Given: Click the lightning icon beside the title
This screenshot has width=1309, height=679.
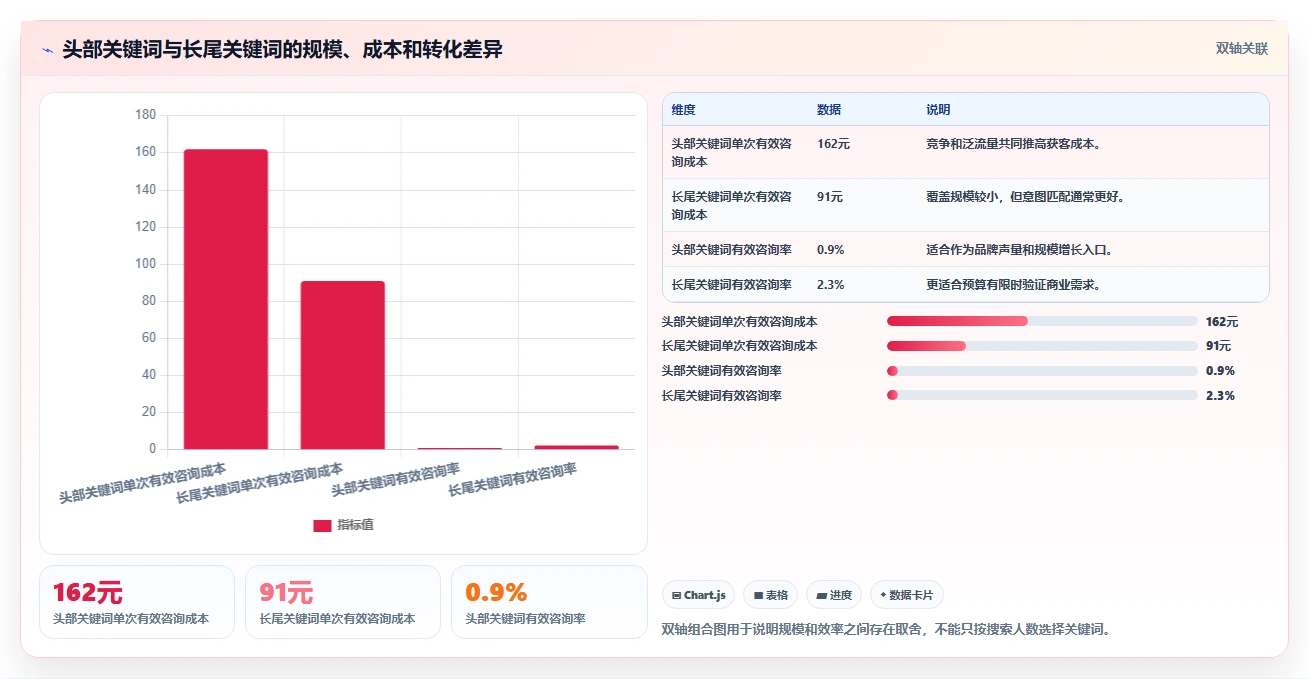Looking at the screenshot, I should click(x=47, y=49).
